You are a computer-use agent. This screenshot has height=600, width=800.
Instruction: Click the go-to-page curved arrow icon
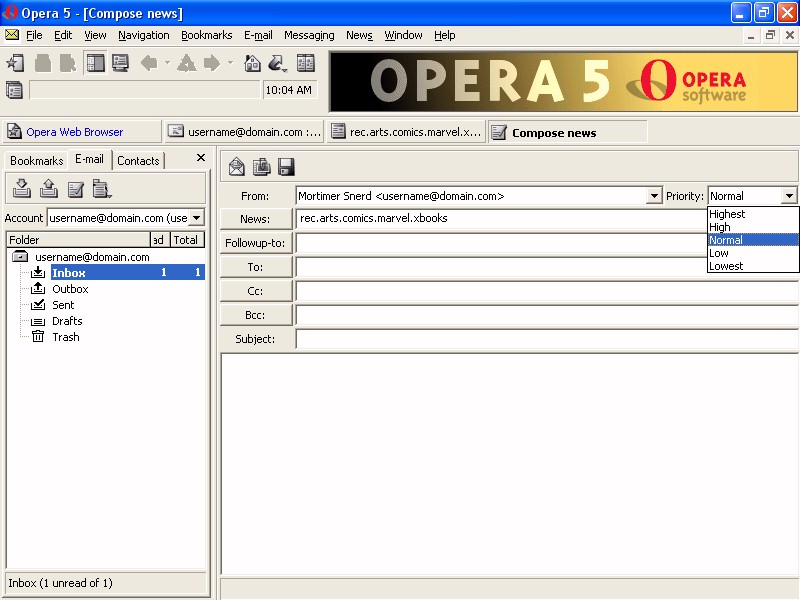tap(277, 63)
